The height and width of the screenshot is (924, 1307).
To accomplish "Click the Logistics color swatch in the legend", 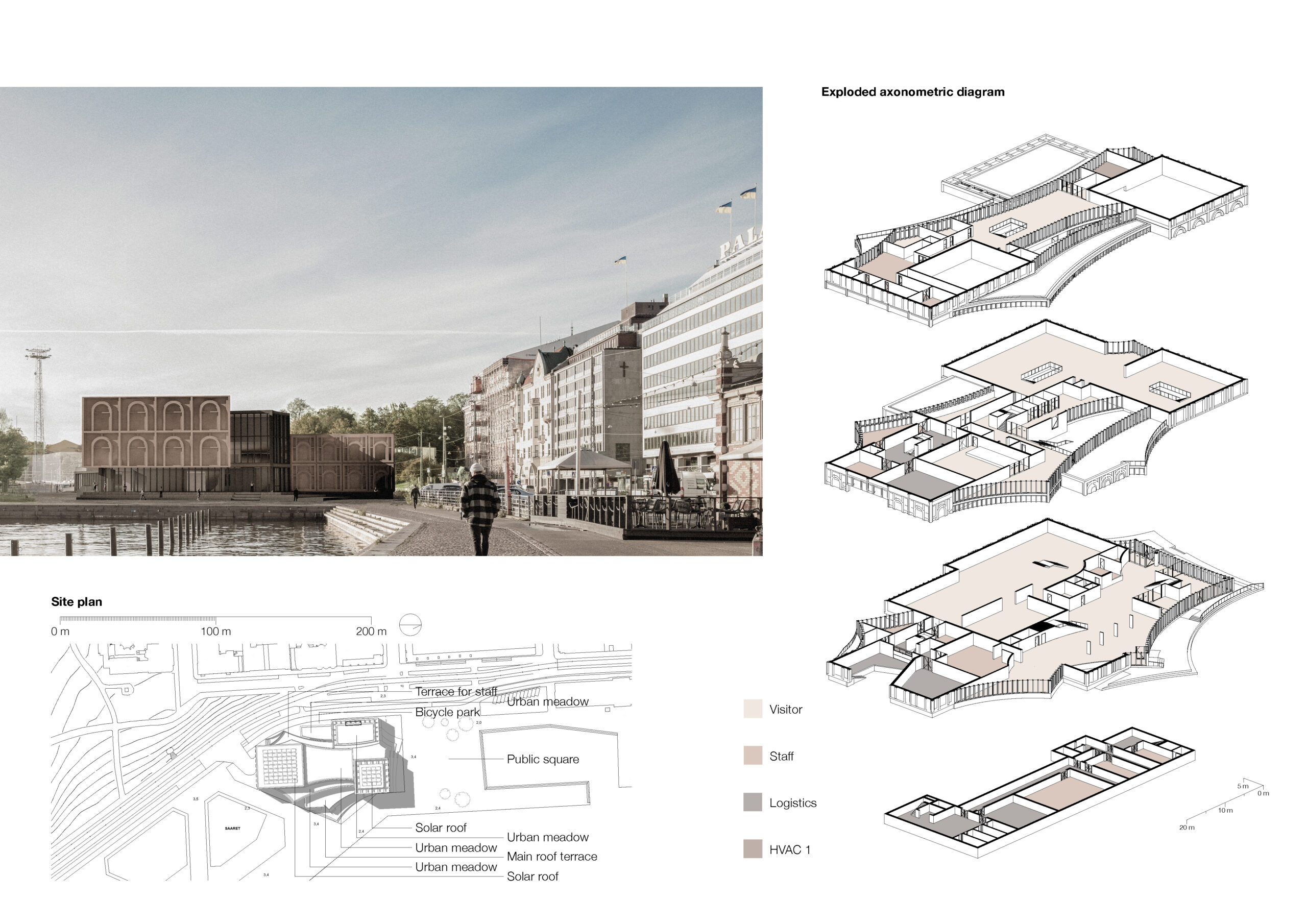I will (x=753, y=802).
